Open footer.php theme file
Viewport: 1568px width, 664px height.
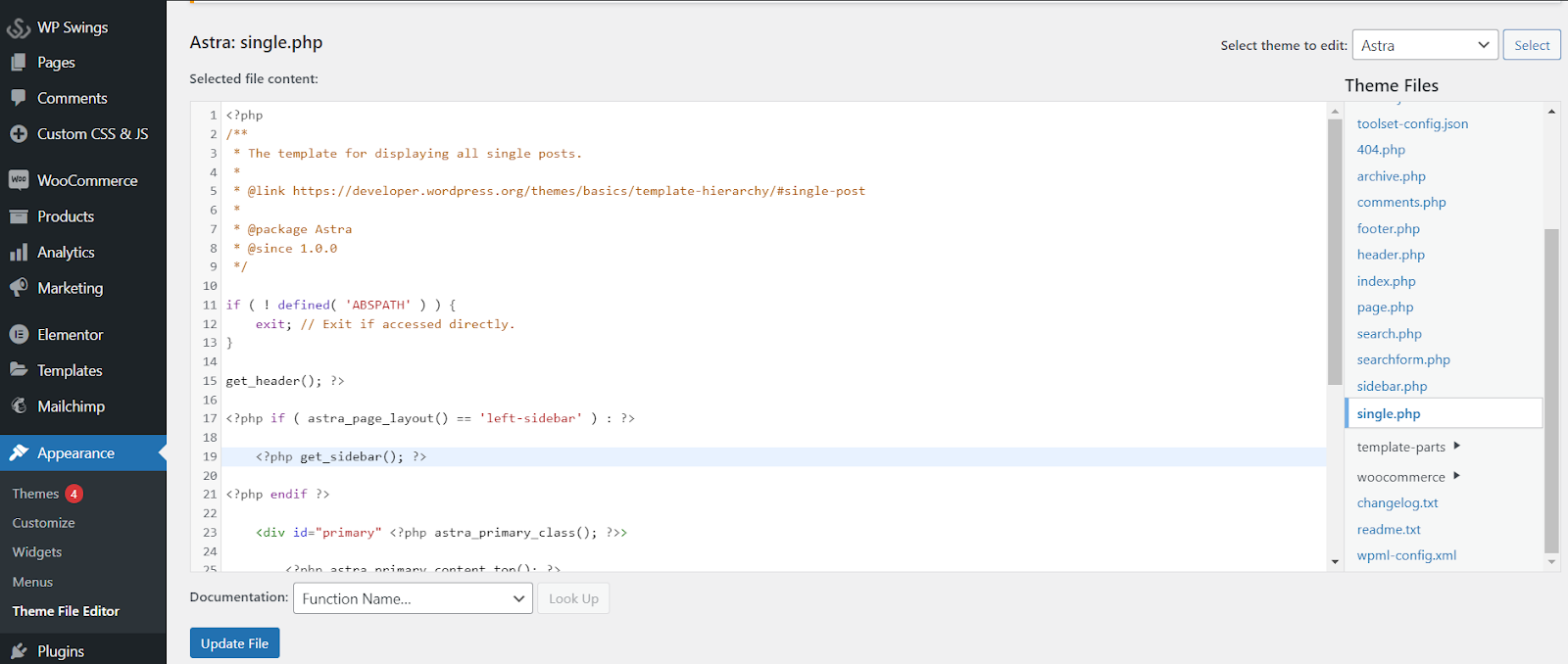[x=1388, y=228]
